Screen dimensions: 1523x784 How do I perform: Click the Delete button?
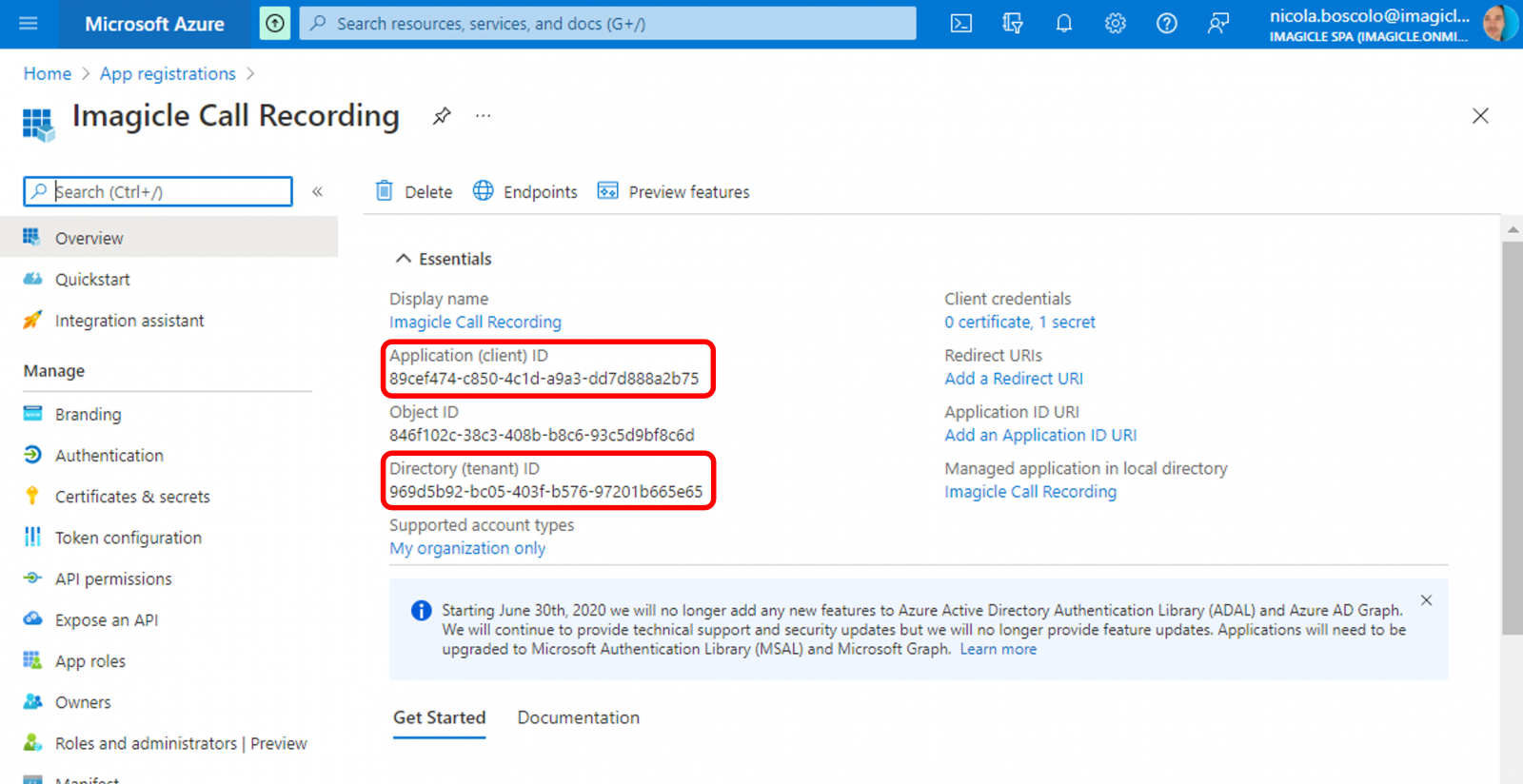coord(415,192)
